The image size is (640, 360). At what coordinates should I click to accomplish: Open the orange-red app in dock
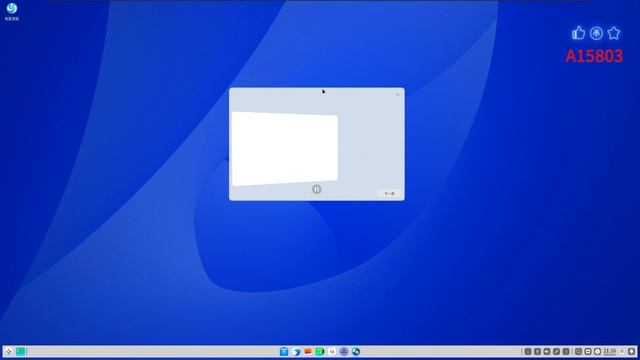click(x=308, y=351)
